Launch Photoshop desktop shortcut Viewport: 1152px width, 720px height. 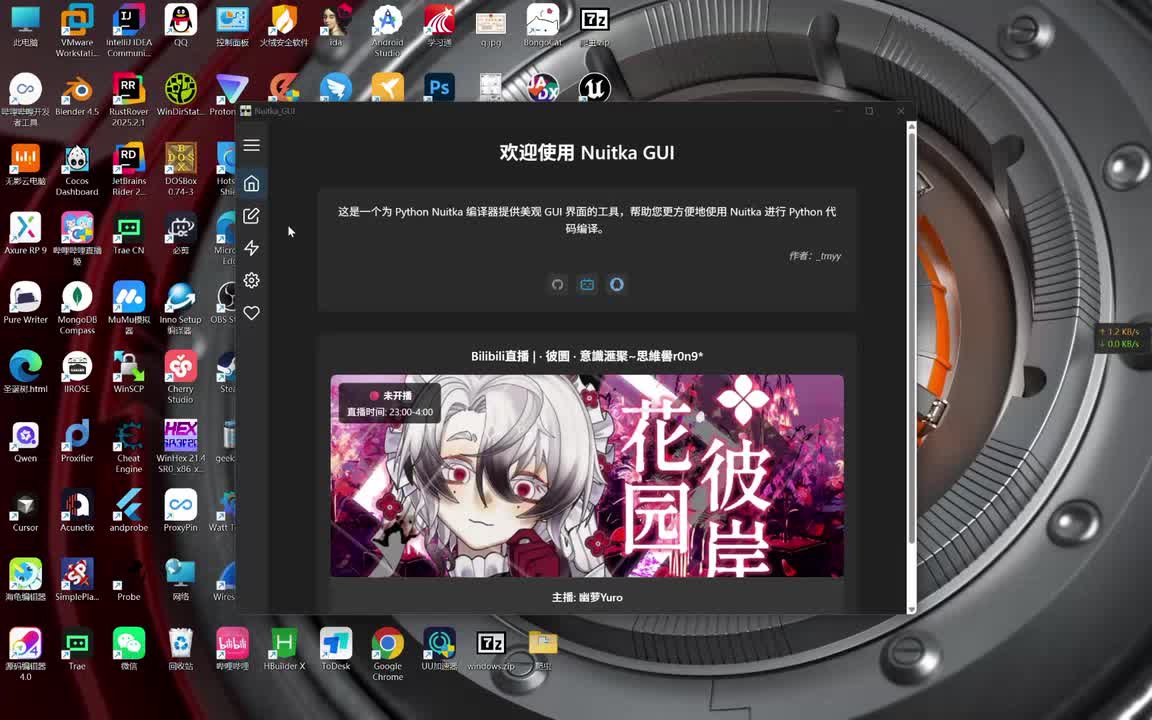click(439, 88)
